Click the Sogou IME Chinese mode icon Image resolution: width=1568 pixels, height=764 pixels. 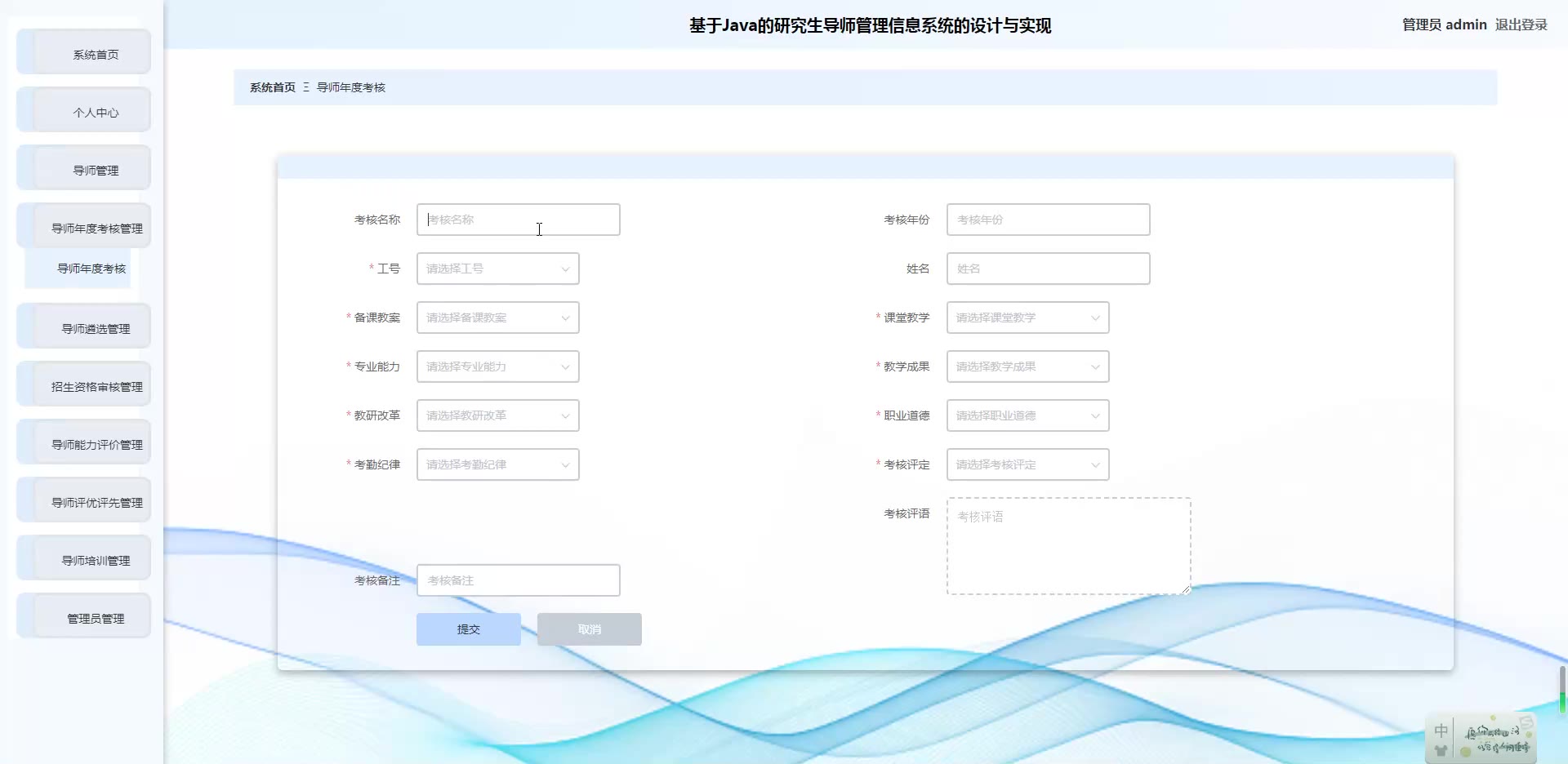click(1441, 731)
